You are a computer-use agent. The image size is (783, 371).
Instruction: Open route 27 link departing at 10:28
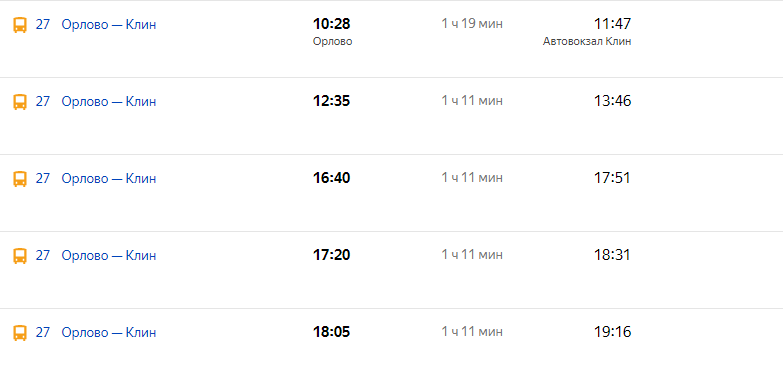[43, 24]
